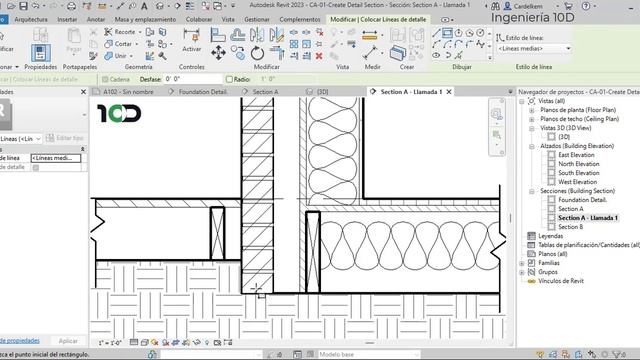The width and height of the screenshot is (640, 360).
Task: Click the Help question mark icon
Action: [586, 6]
